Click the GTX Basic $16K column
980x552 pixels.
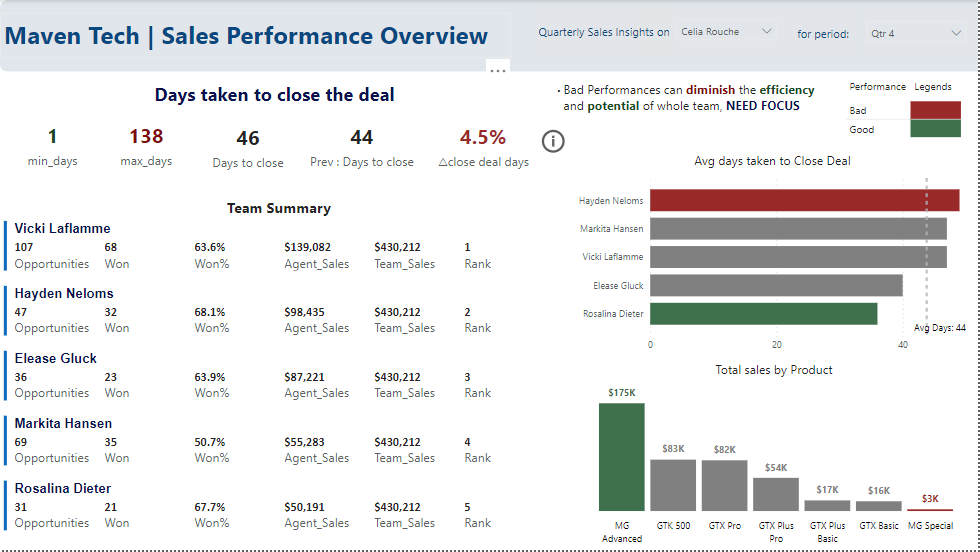click(879, 506)
